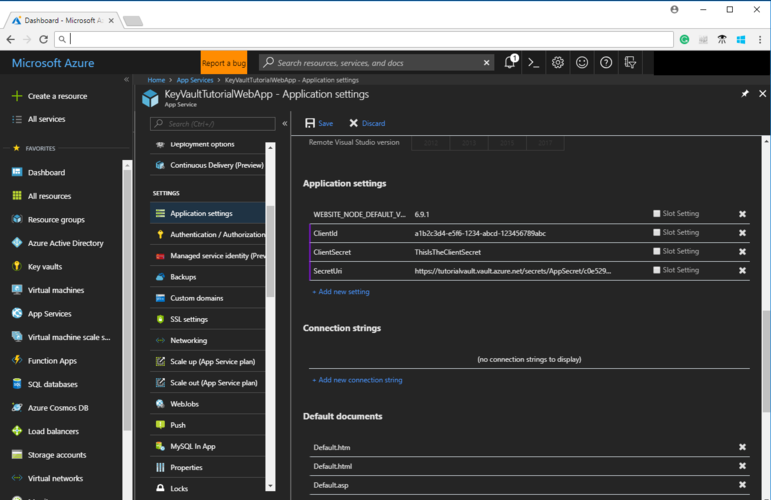Remove the Default.htm document
The image size is (771, 500).
click(x=742, y=447)
